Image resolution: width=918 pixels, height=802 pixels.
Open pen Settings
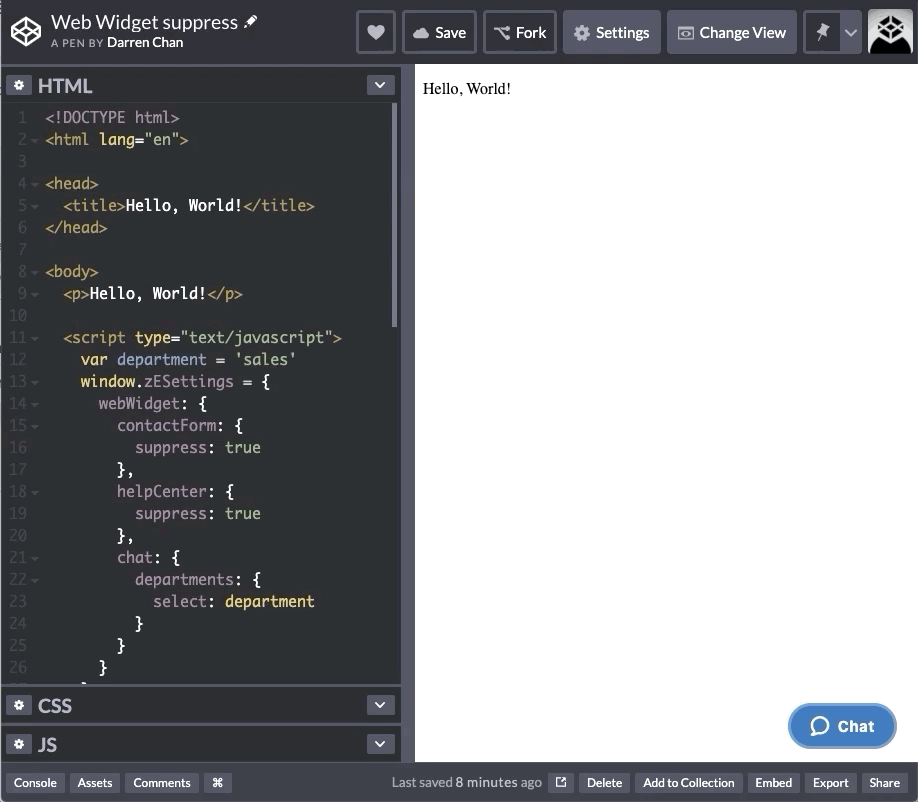coord(612,32)
